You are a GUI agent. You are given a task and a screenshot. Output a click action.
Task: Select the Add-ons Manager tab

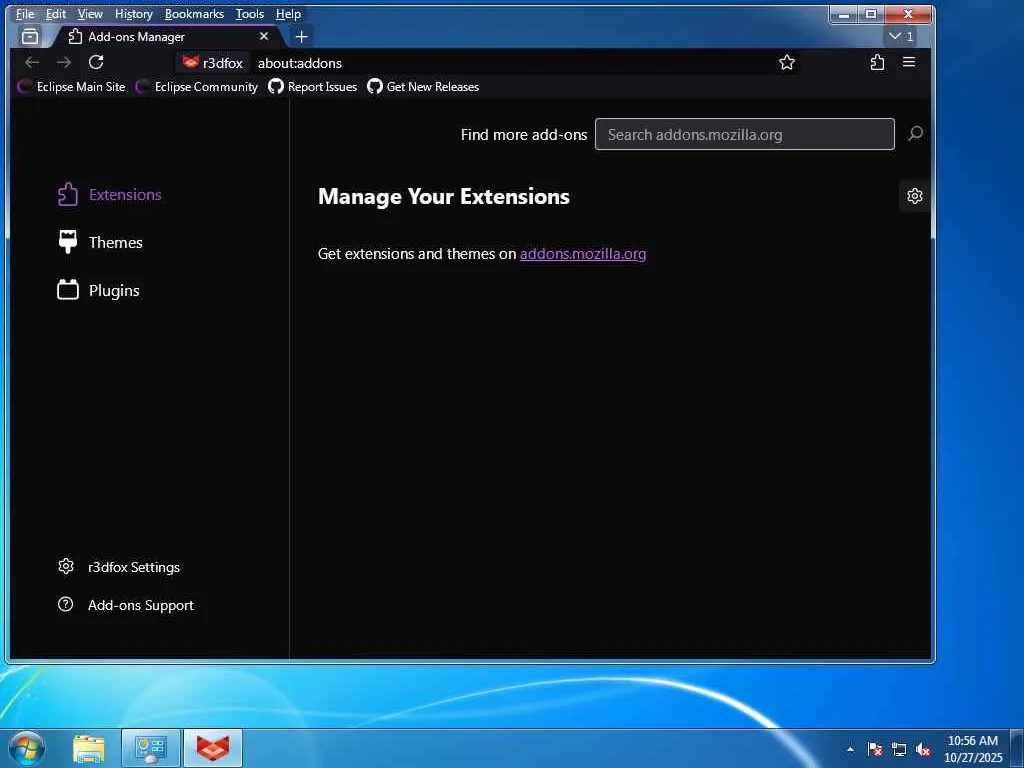(167, 37)
